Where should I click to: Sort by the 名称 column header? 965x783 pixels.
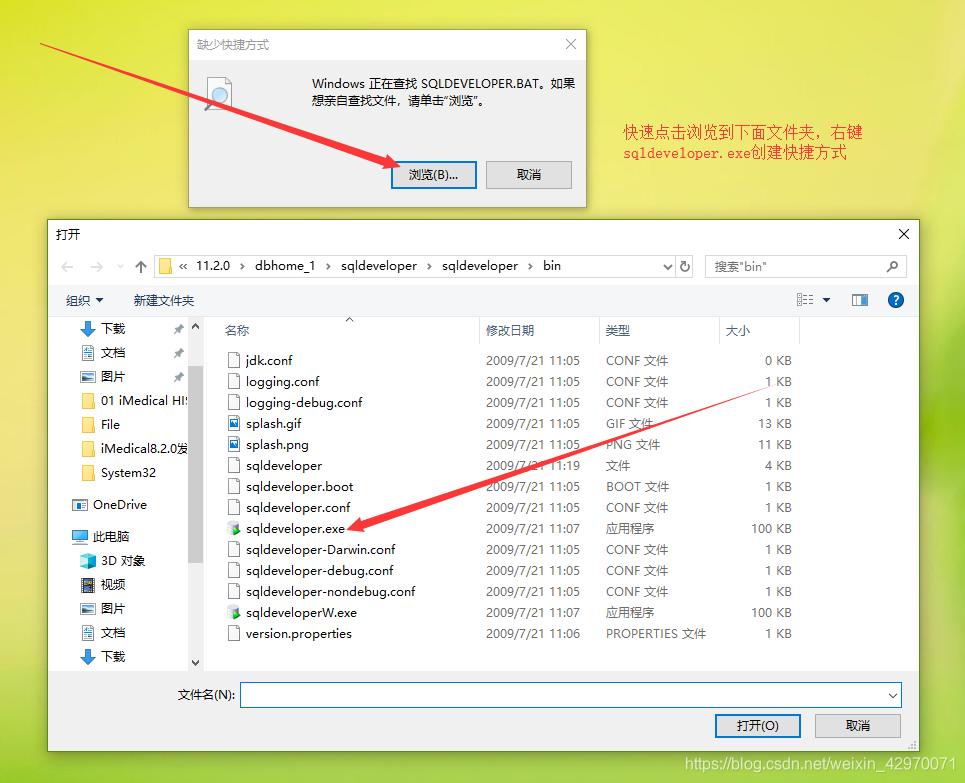click(x=236, y=331)
